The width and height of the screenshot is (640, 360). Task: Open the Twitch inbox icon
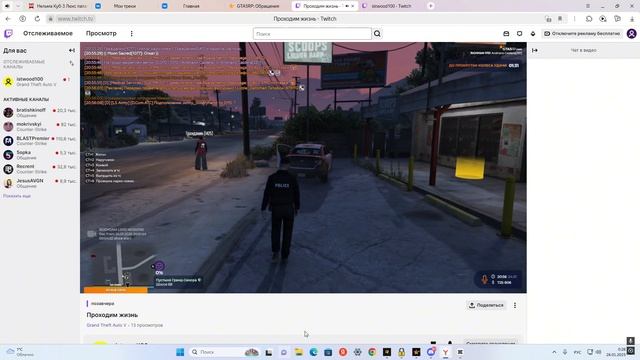pos(506,33)
